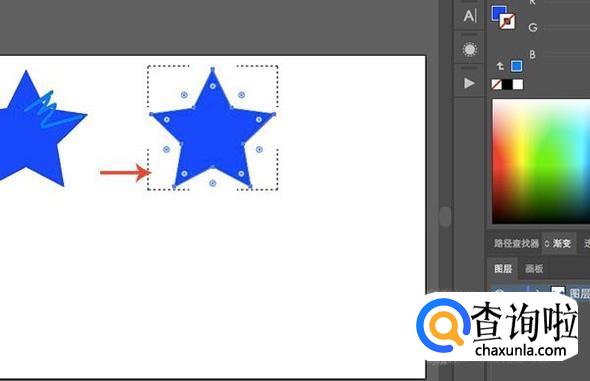Switch to the 图层 tab
Viewport: 590px width, 381px height.
(x=503, y=269)
